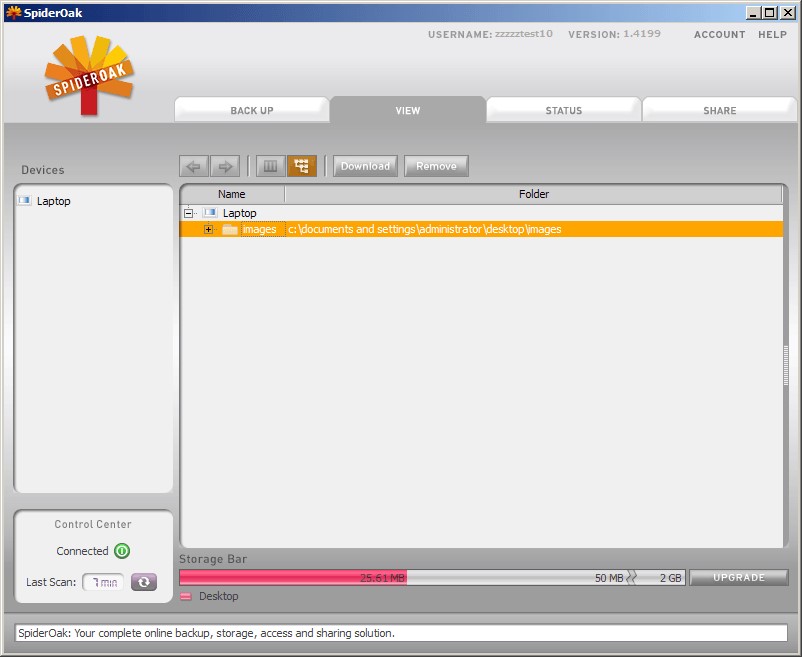Click the Connected status label
Screen dimensions: 802x657
pyautogui.click(x=82, y=551)
